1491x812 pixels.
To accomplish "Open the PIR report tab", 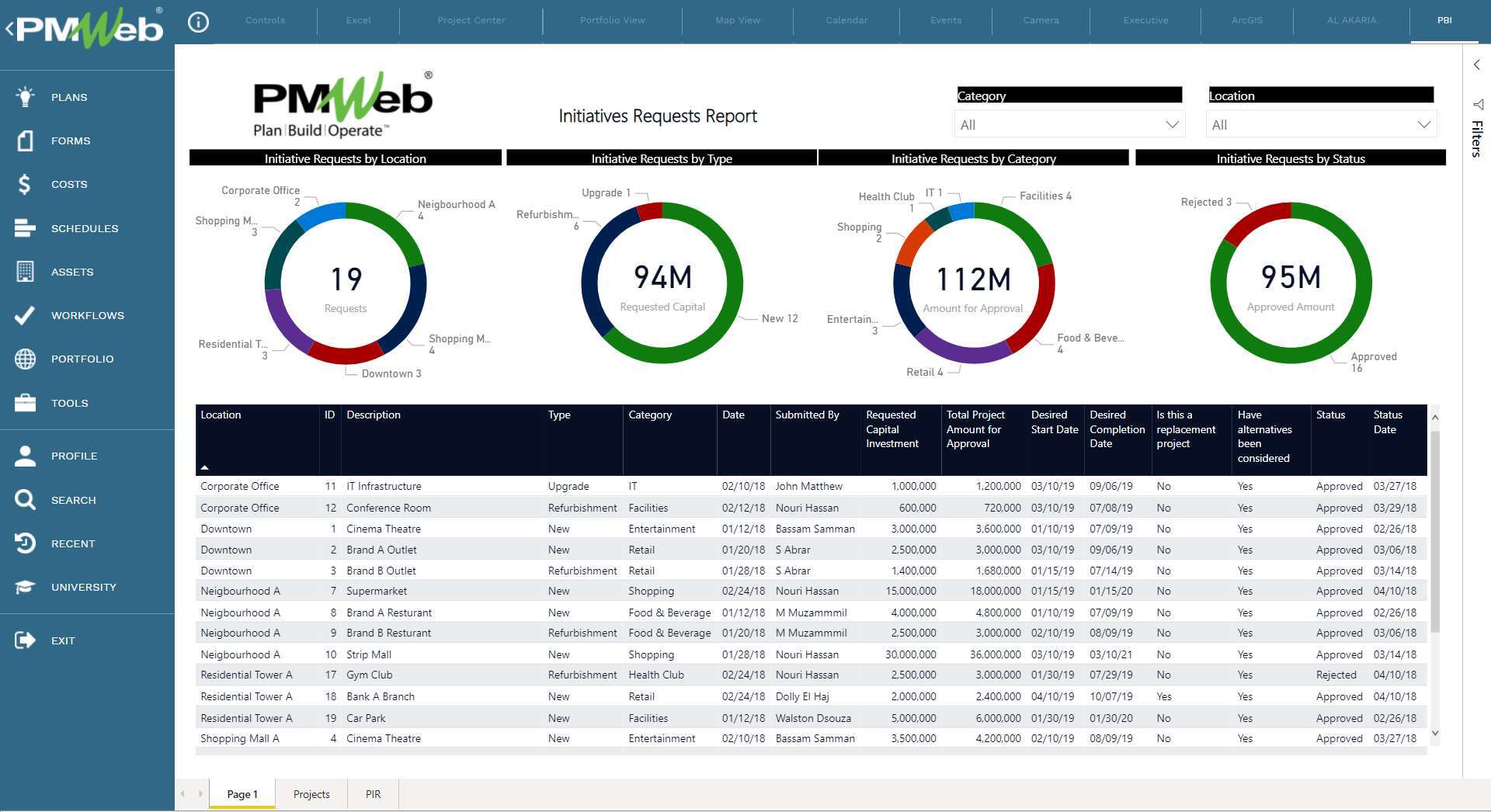I will (372, 794).
